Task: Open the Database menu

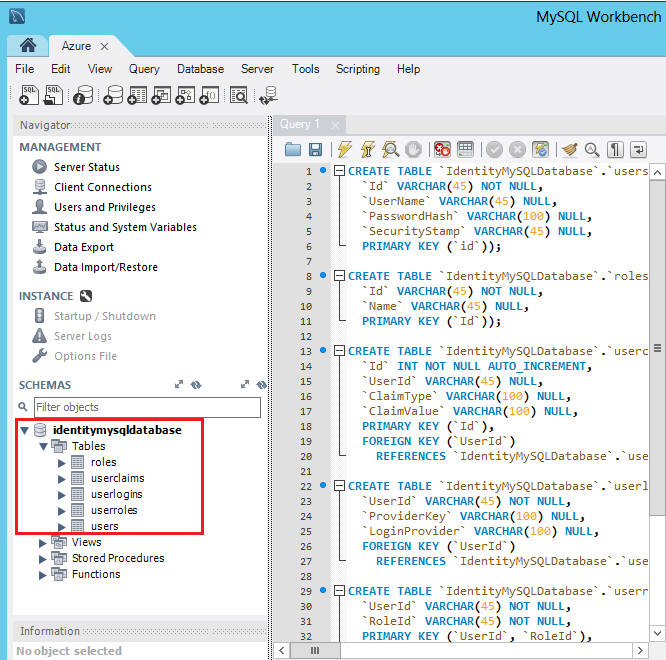Action: 200,69
